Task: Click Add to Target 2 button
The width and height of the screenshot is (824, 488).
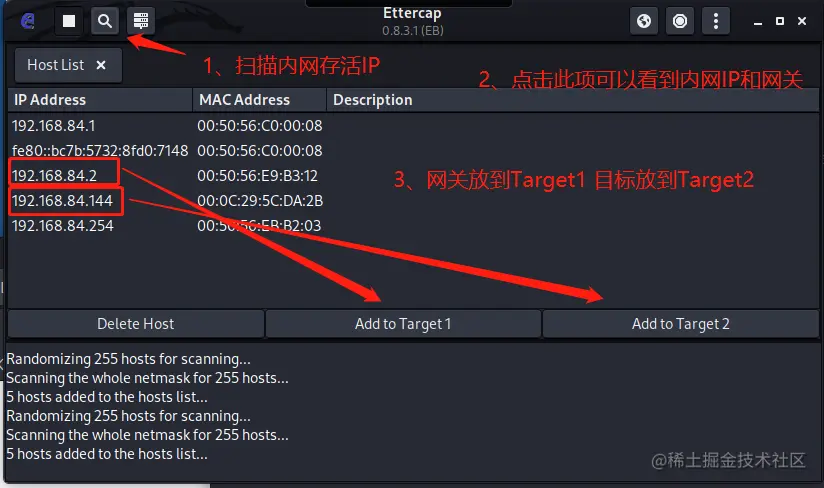Action: click(x=681, y=324)
